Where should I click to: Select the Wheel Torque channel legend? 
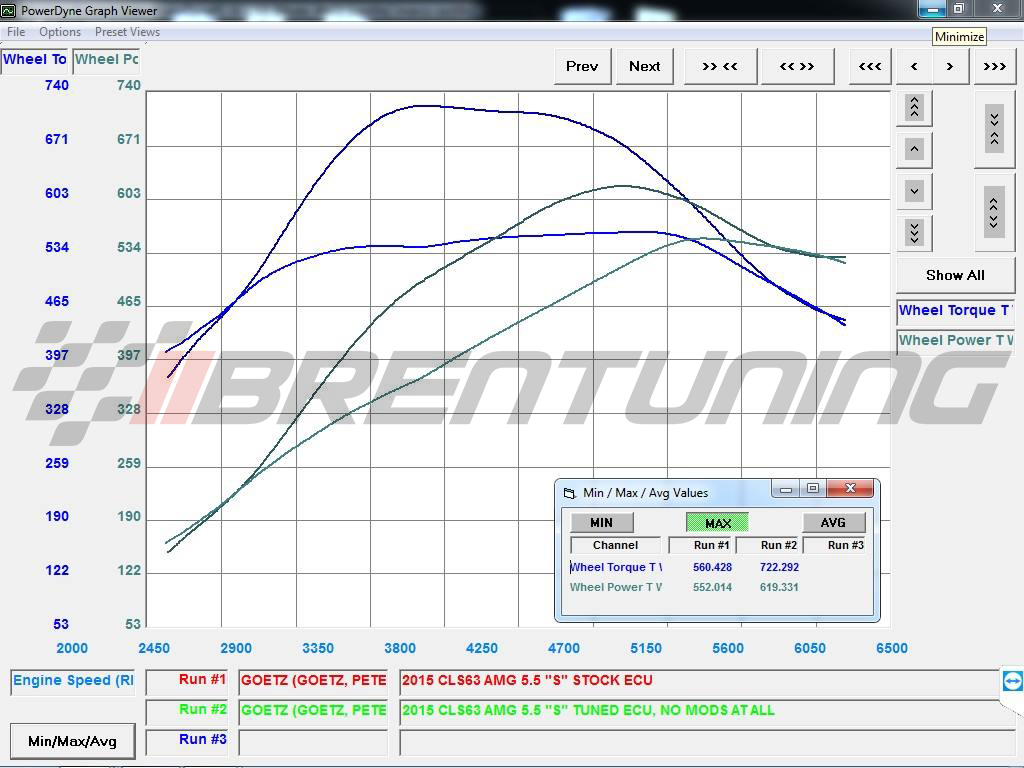click(x=955, y=311)
